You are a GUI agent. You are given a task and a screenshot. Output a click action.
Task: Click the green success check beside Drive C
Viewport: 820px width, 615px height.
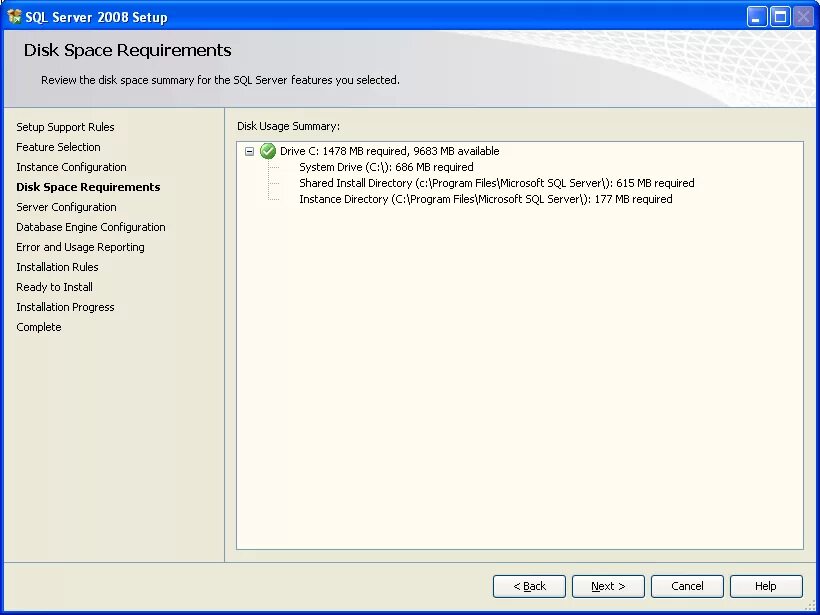(267, 151)
